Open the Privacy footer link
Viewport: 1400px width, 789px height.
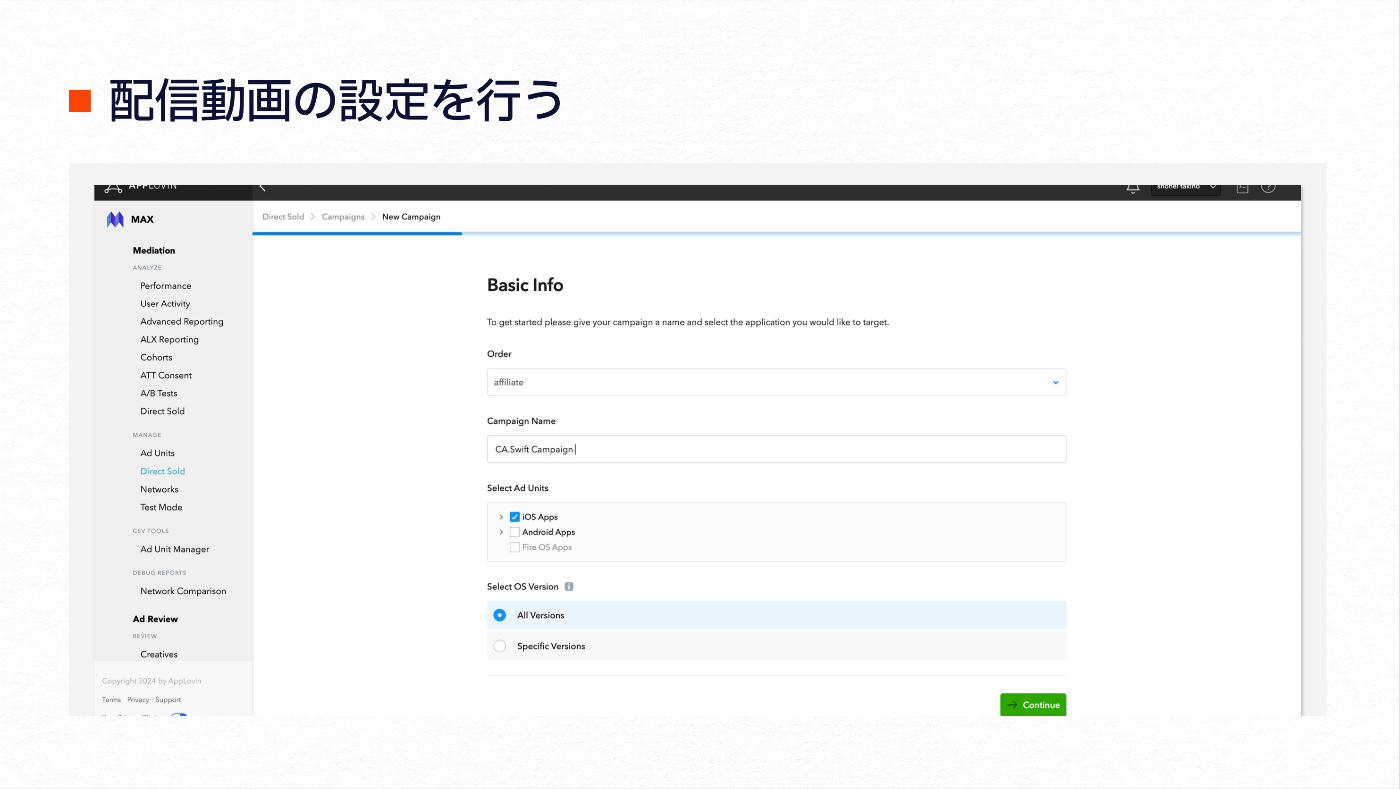coord(138,700)
